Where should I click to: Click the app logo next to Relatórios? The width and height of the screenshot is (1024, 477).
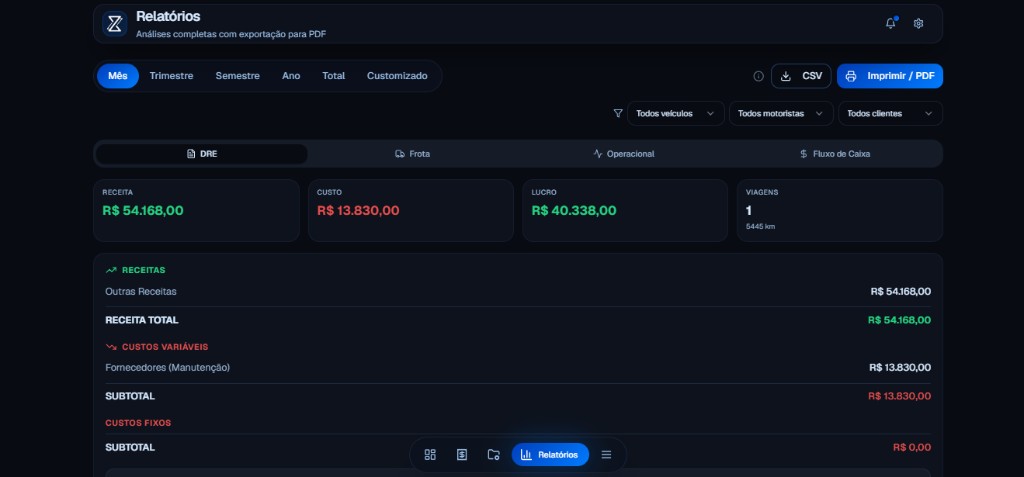tap(114, 24)
